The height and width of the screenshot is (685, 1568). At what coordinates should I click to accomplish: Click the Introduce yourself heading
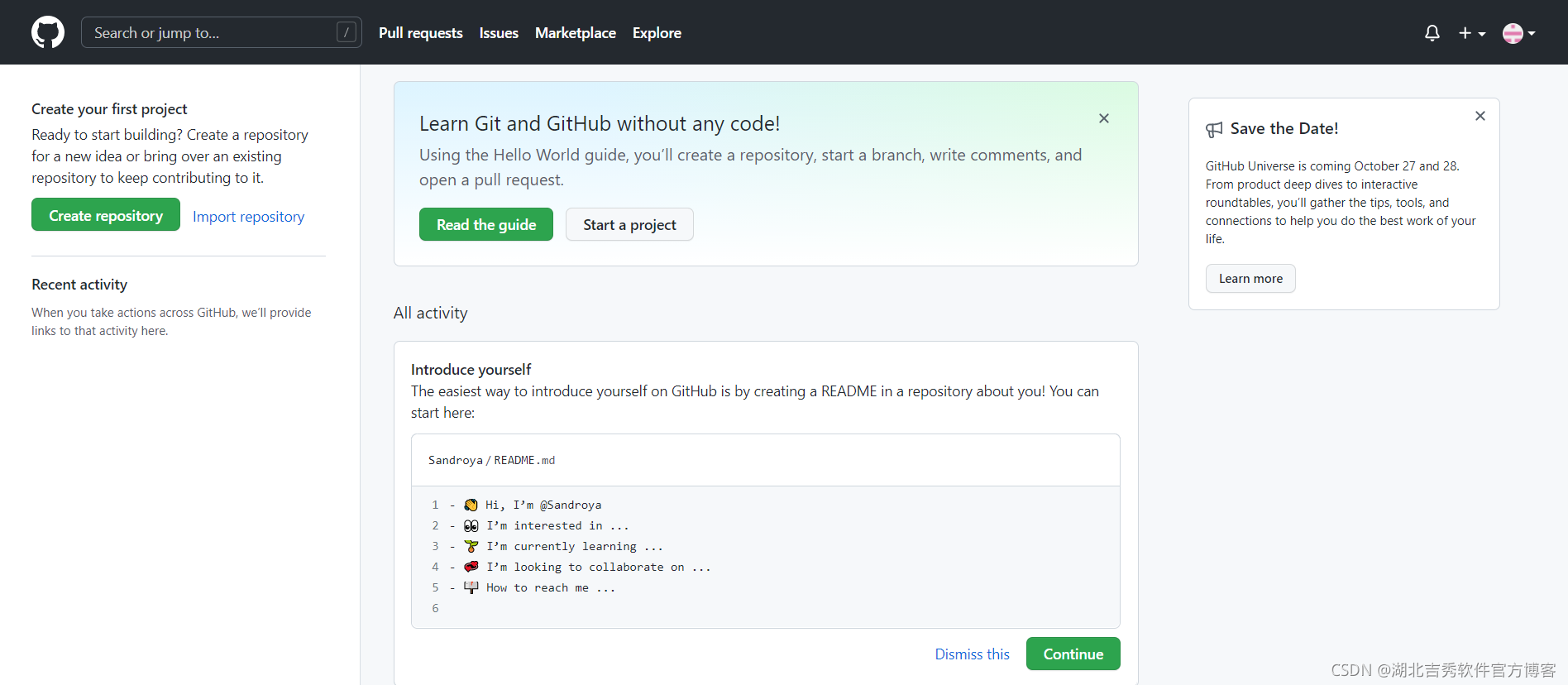[471, 369]
